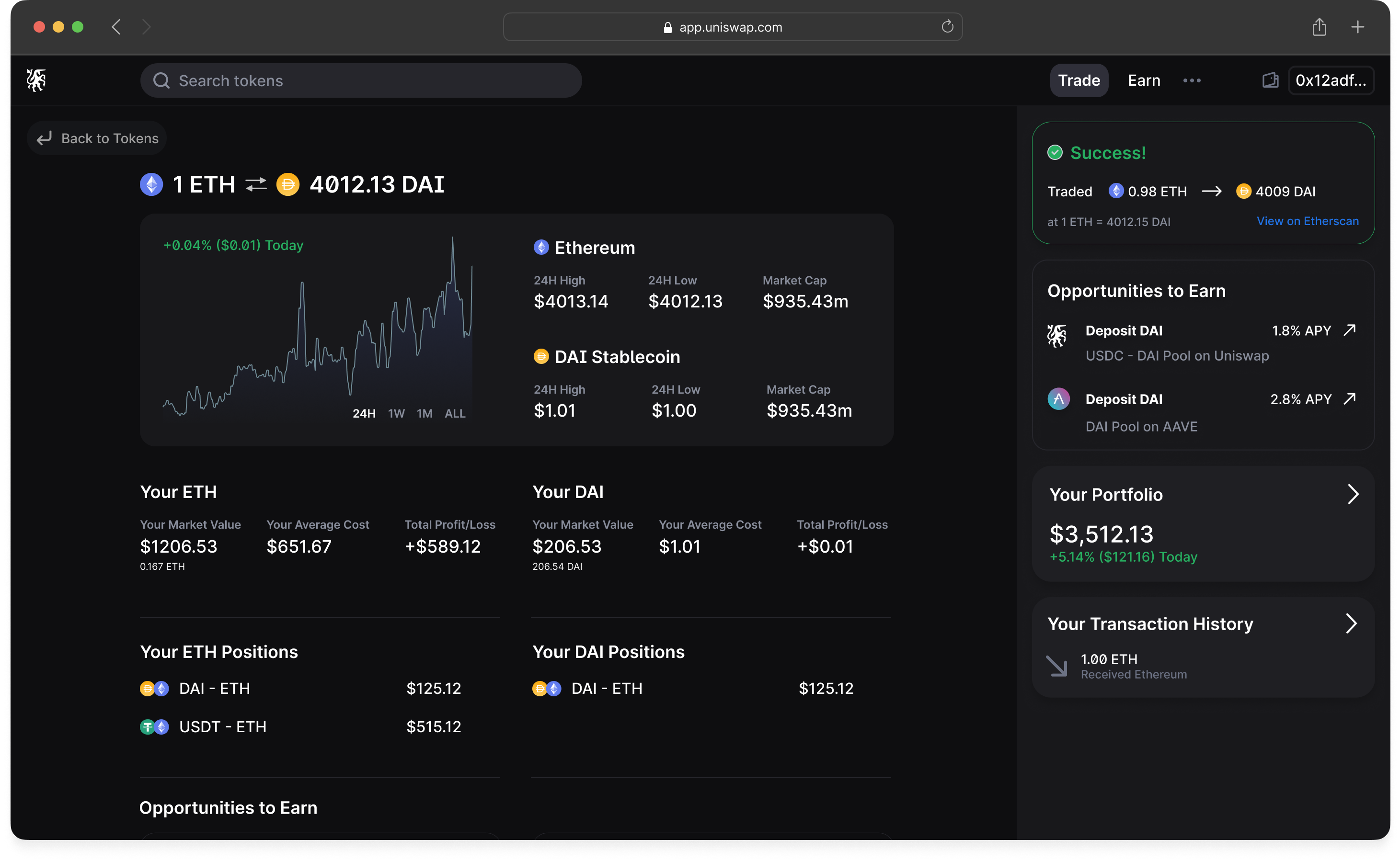
Task: Click the 206.54 DAI balance text
Action: click(x=557, y=567)
